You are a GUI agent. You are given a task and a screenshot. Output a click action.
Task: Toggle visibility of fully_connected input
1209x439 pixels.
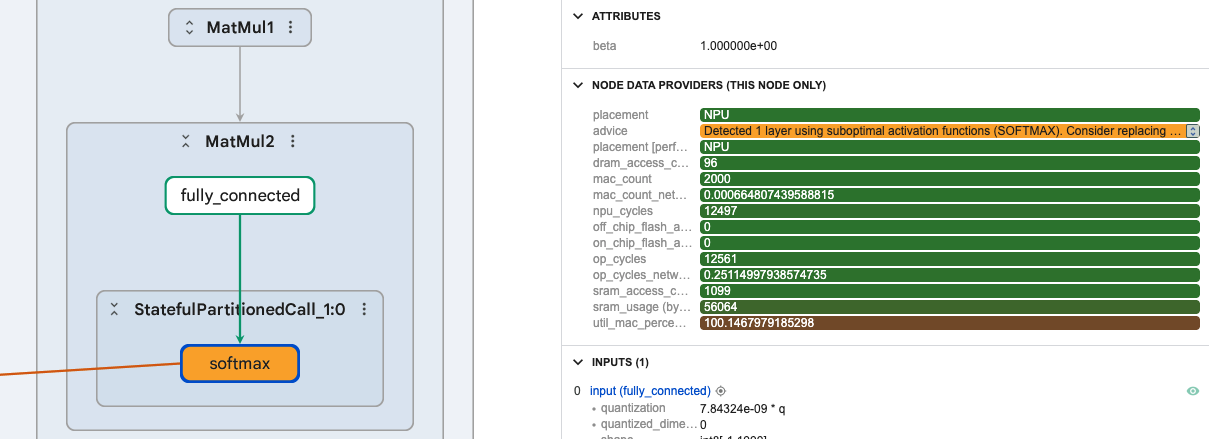point(1192,391)
